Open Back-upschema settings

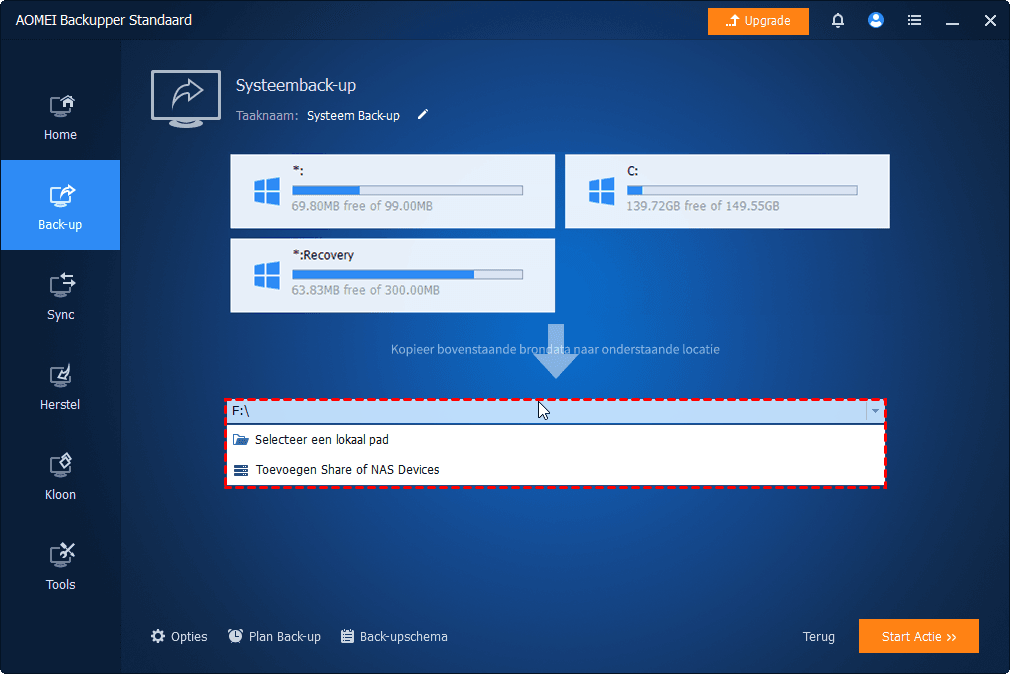[394, 637]
